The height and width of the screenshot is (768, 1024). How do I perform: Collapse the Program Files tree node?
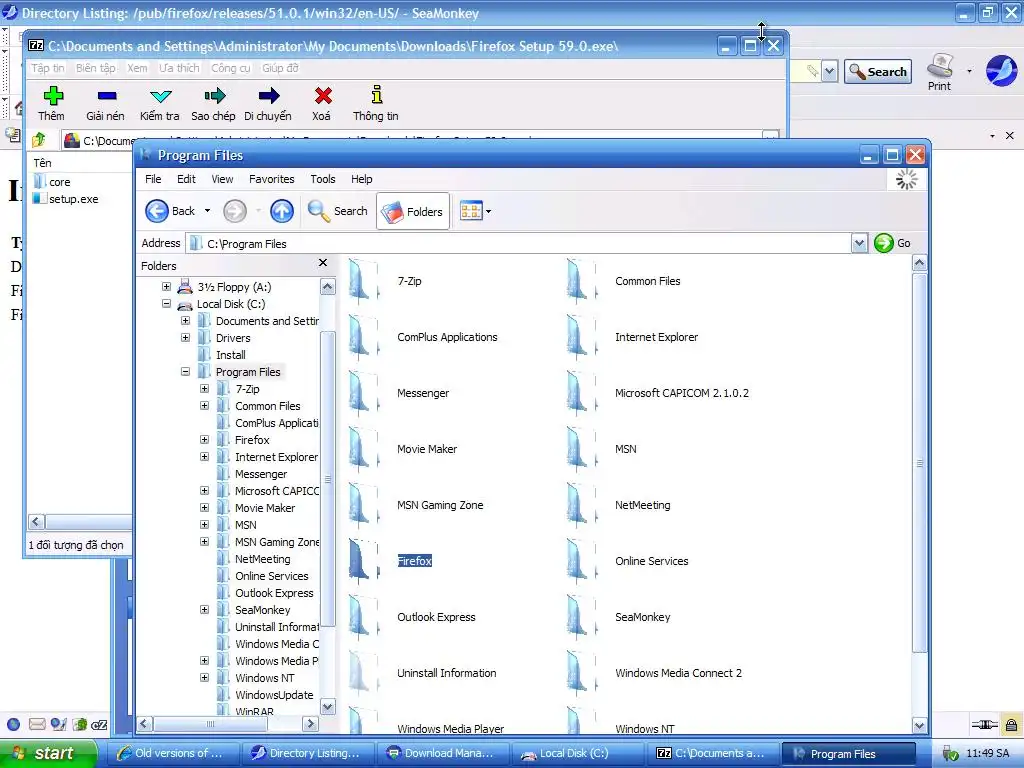(x=185, y=372)
